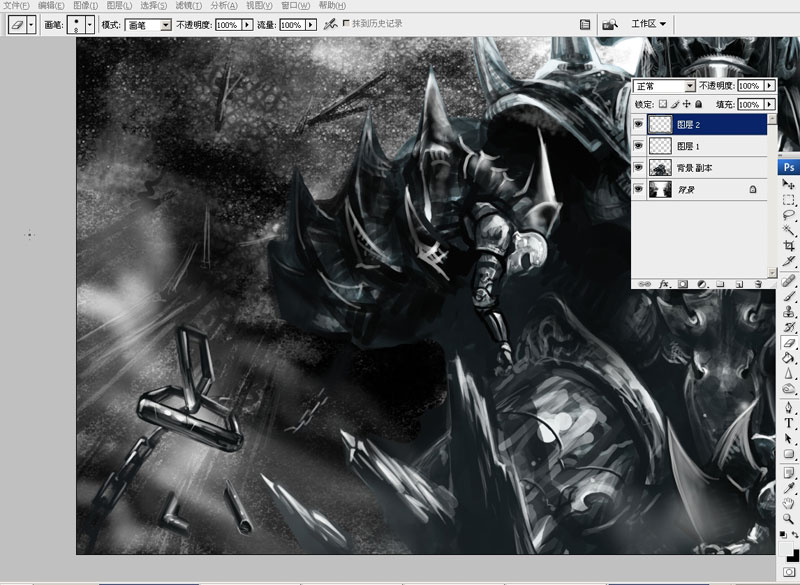Screen dimensions: 800x585
Task: Open 图像(I) menu
Action: pyautogui.click(x=86, y=6)
